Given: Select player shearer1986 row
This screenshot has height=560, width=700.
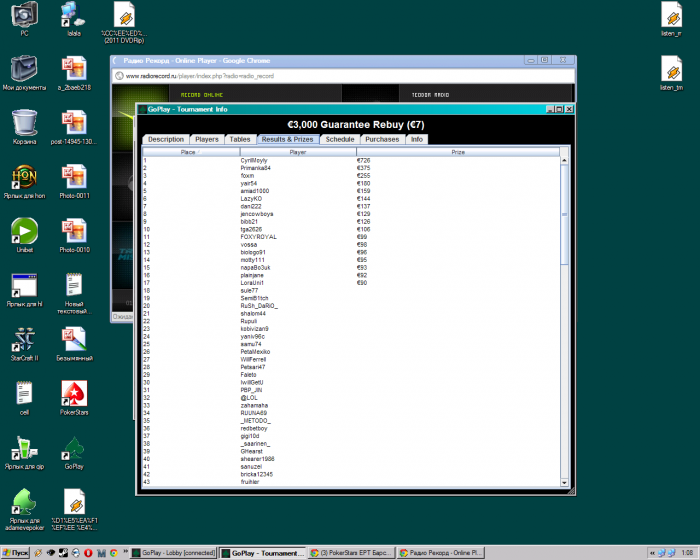Looking at the screenshot, I should pos(257,459).
